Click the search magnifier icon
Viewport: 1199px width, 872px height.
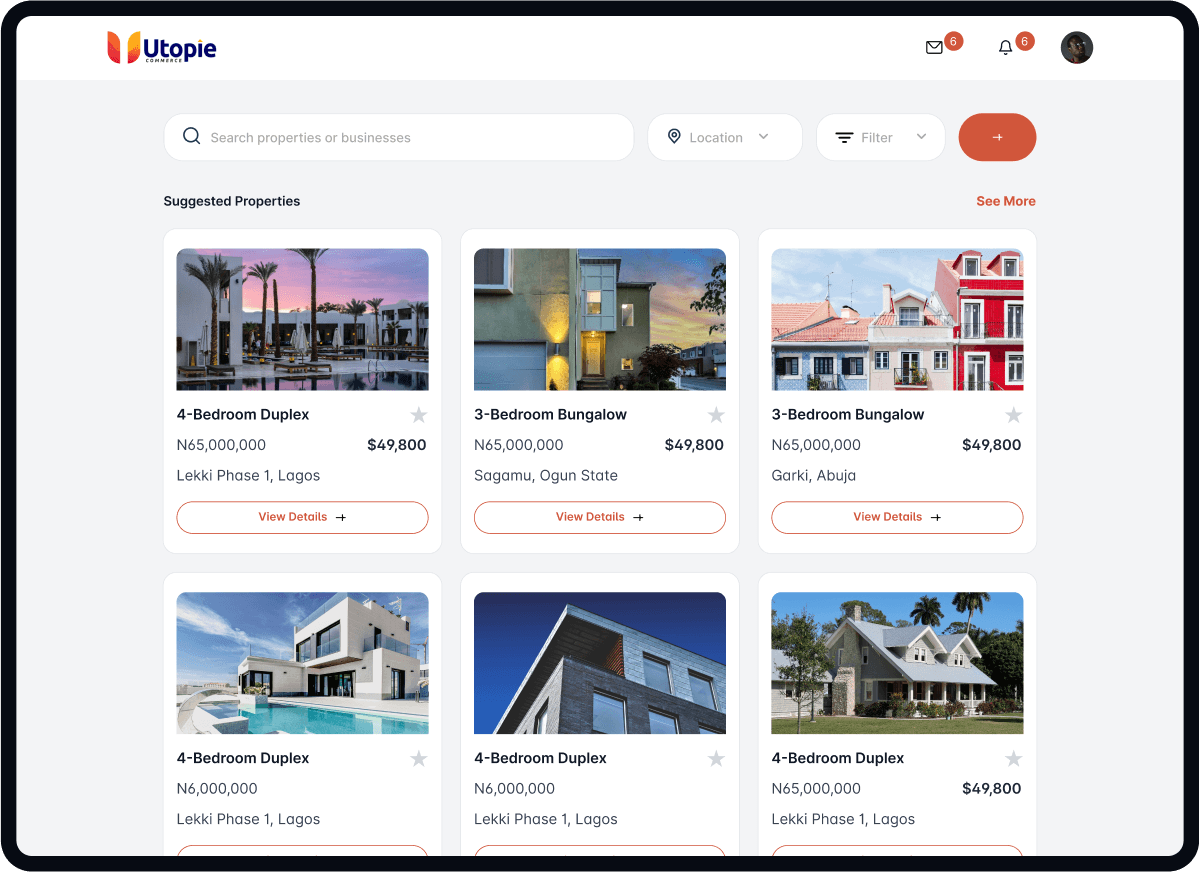(x=191, y=137)
